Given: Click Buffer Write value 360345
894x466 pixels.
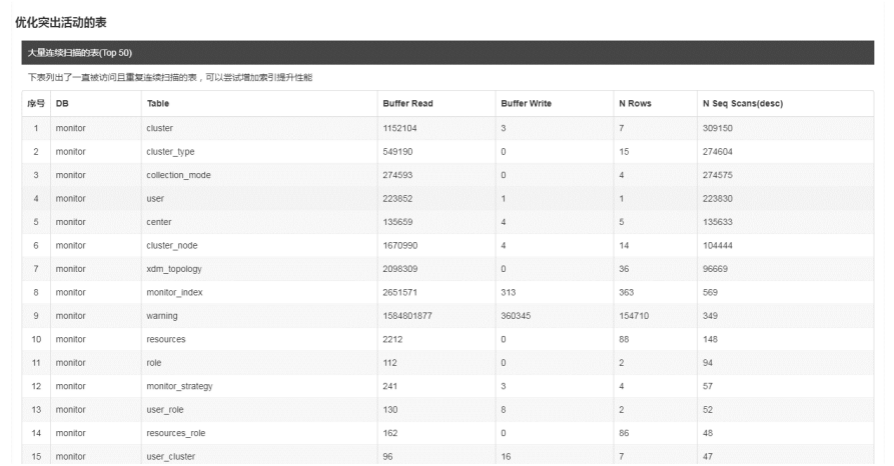Looking at the screenshot, I should coord(515,315).
